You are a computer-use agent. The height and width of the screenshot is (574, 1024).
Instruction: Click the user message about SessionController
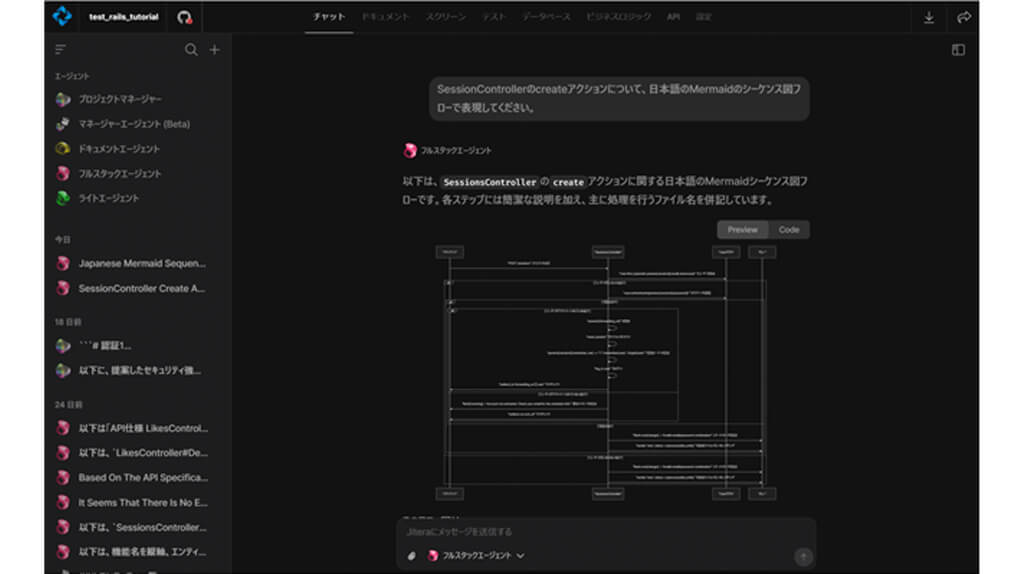pyautogui.click(x=619, y=99)
